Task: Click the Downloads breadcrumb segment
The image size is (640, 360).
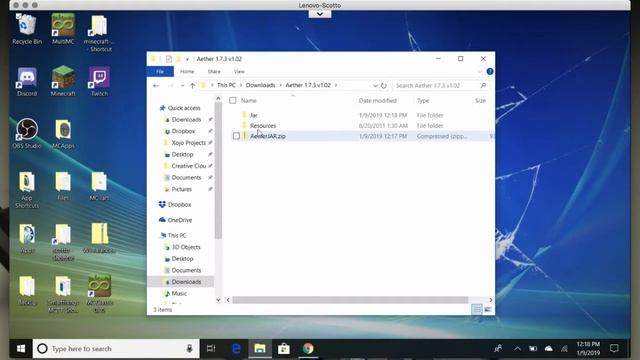Action: (x=260, y=85)
